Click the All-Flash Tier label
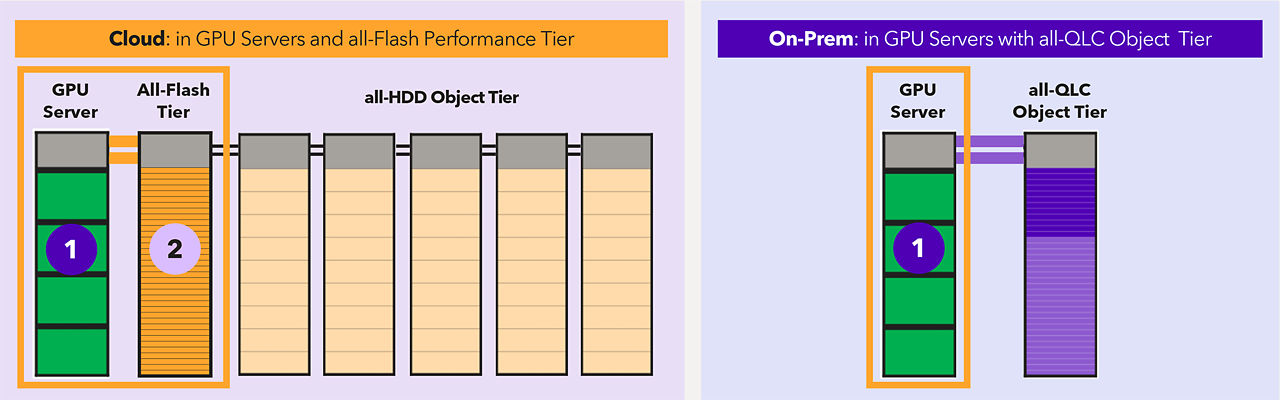The height and width of the screenshot is (400, 1280). [174, 100]
